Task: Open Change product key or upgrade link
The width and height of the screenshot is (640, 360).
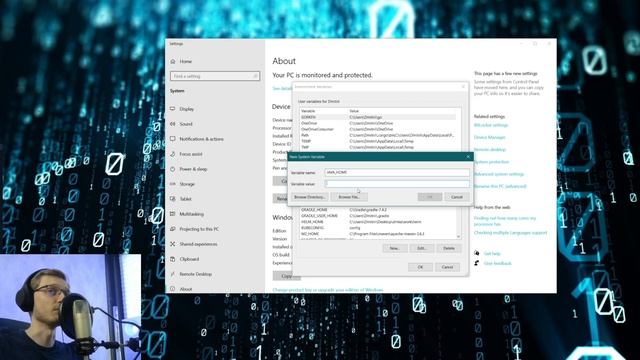Action: click(x=328, y=290)
